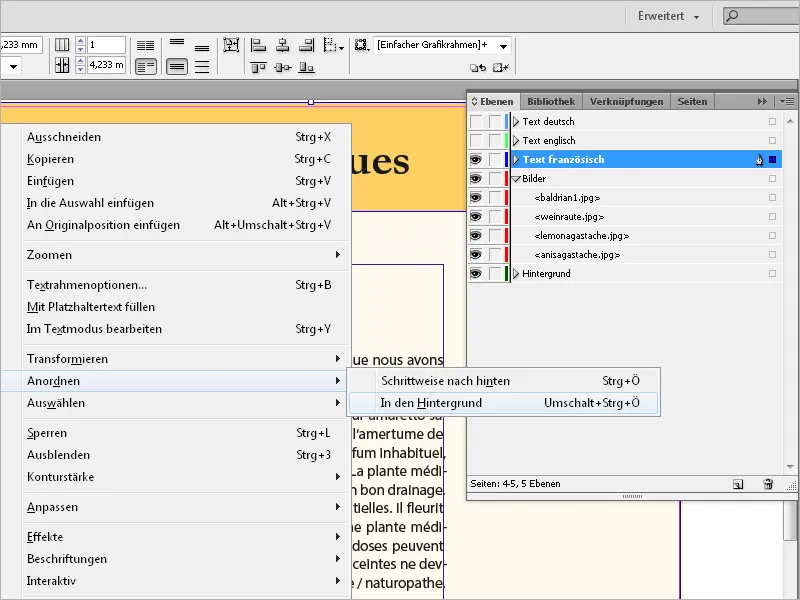
Task: Click the clear overrides icon
Action: tap(478, 67)
